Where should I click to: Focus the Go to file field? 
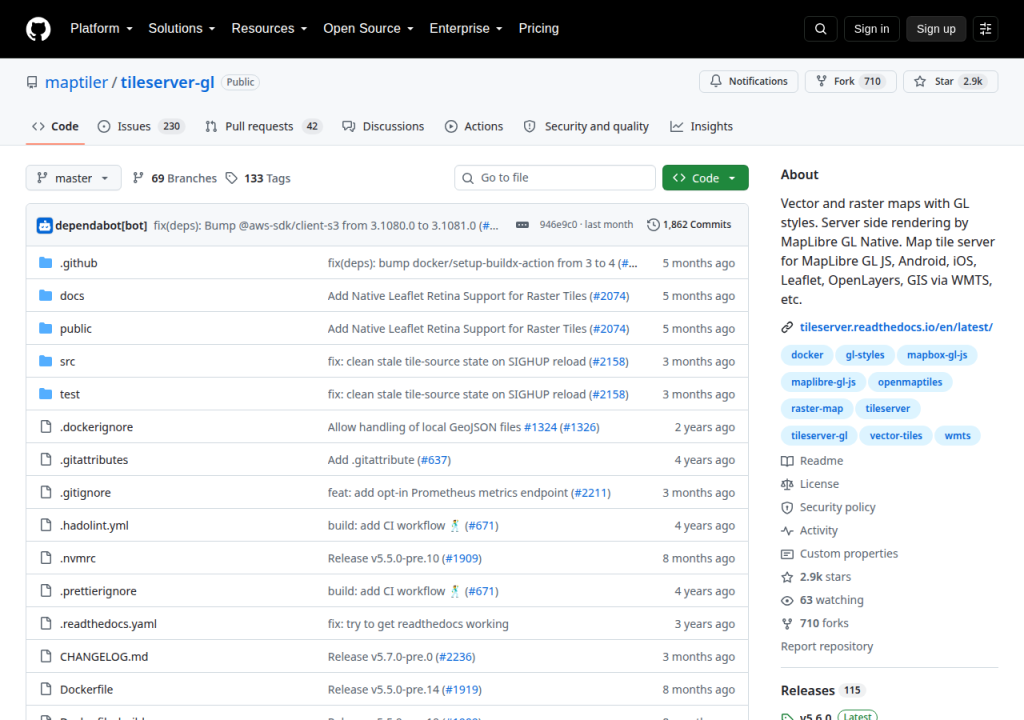555,178
